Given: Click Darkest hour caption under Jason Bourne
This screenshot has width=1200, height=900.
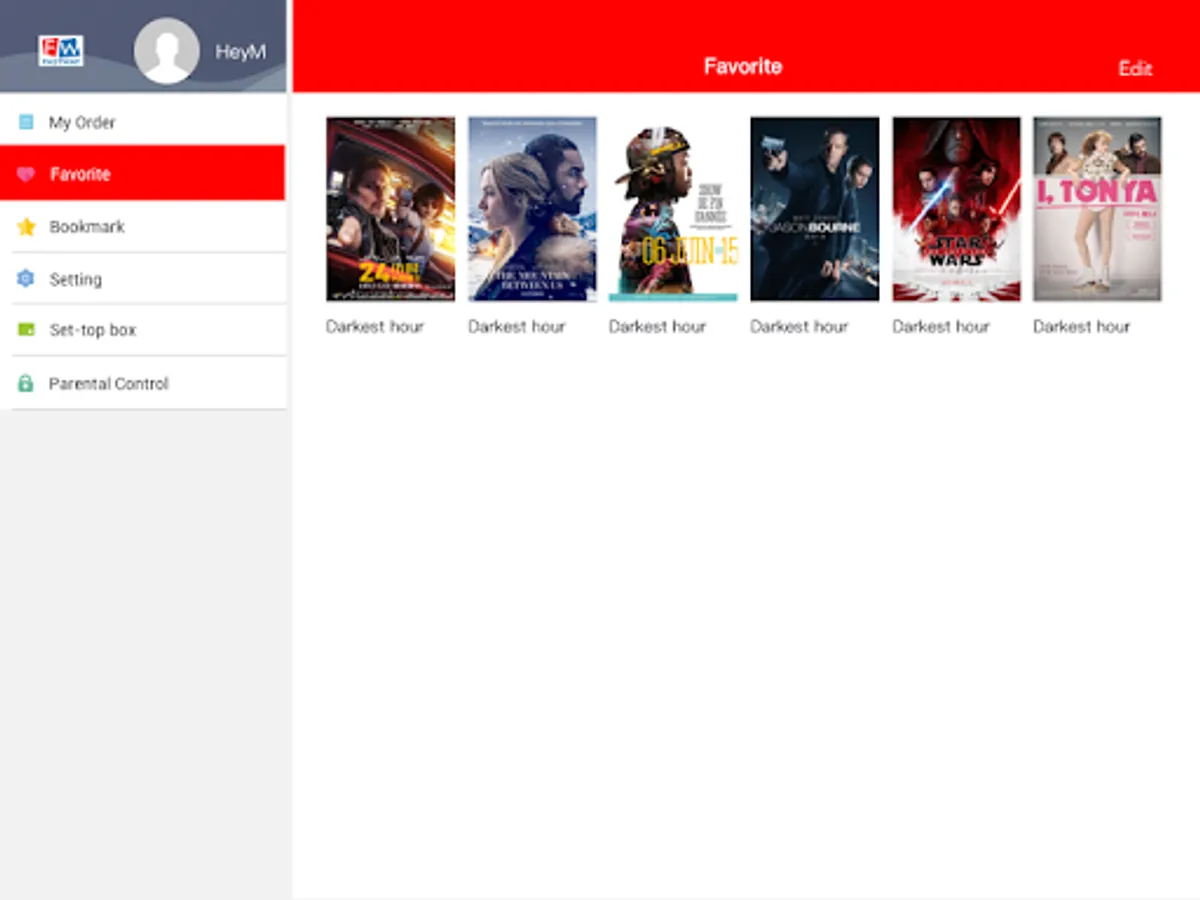Looking at the screenshot, I should coord(799,326).
